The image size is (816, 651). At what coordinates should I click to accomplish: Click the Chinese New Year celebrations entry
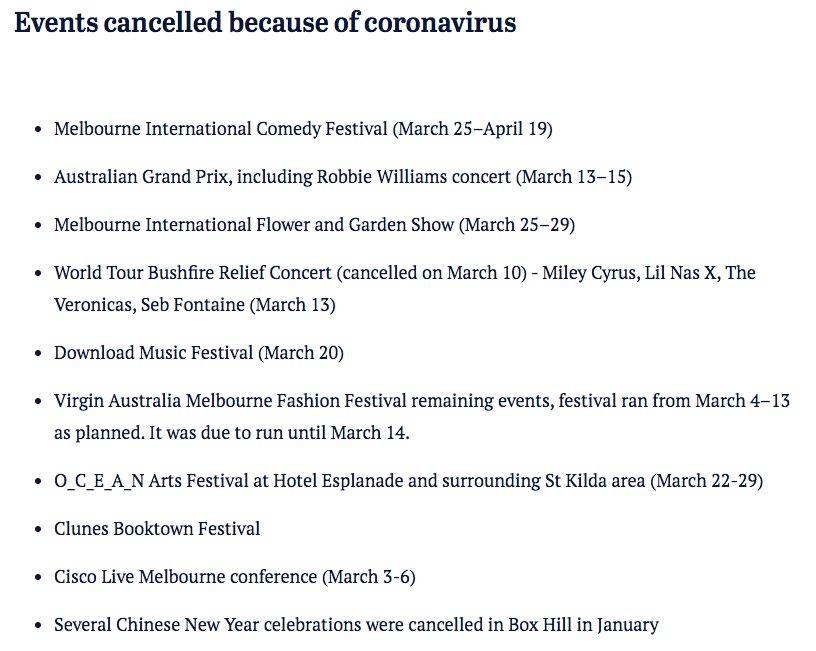pos(356,624)
